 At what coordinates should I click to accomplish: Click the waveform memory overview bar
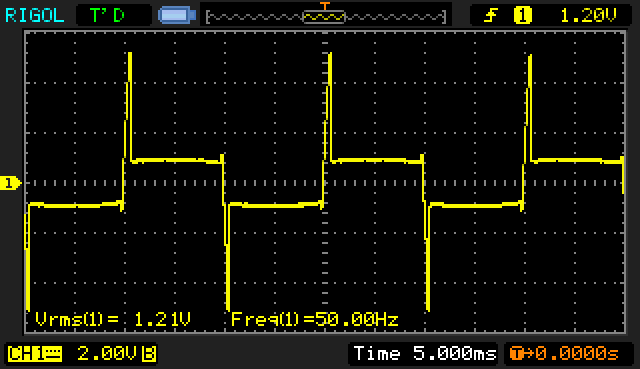coord(326,17)
